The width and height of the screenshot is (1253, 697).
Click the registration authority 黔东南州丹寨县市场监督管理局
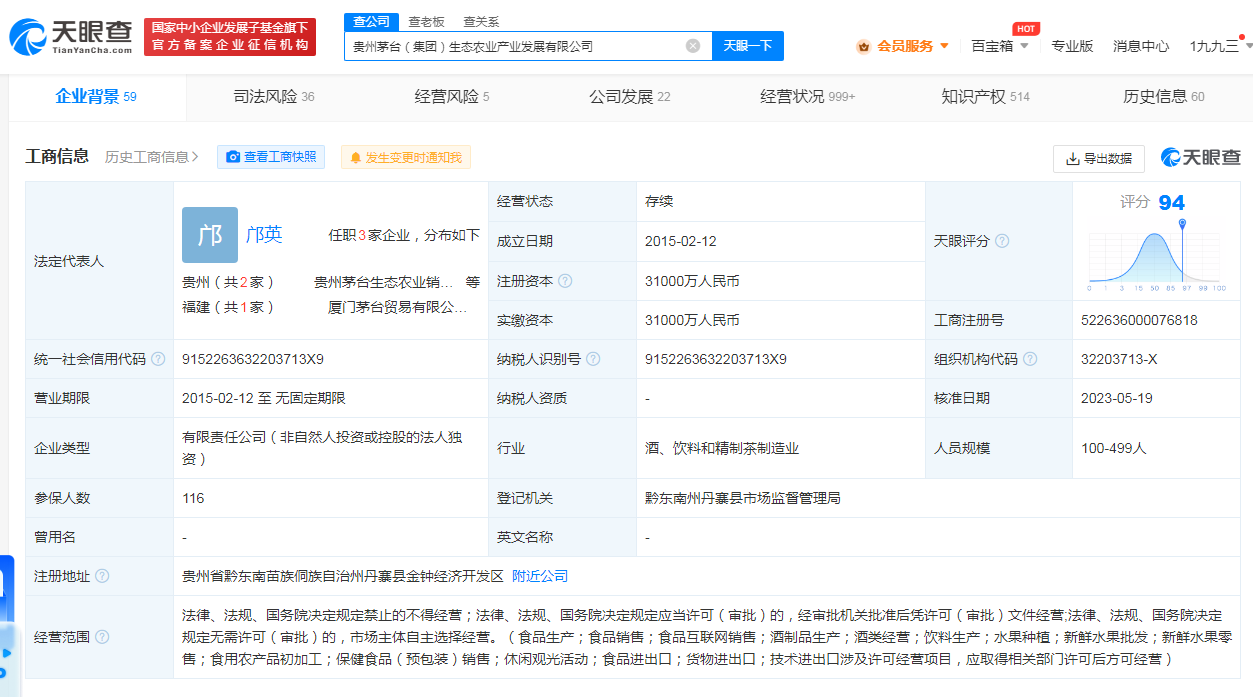click(743, 498)
